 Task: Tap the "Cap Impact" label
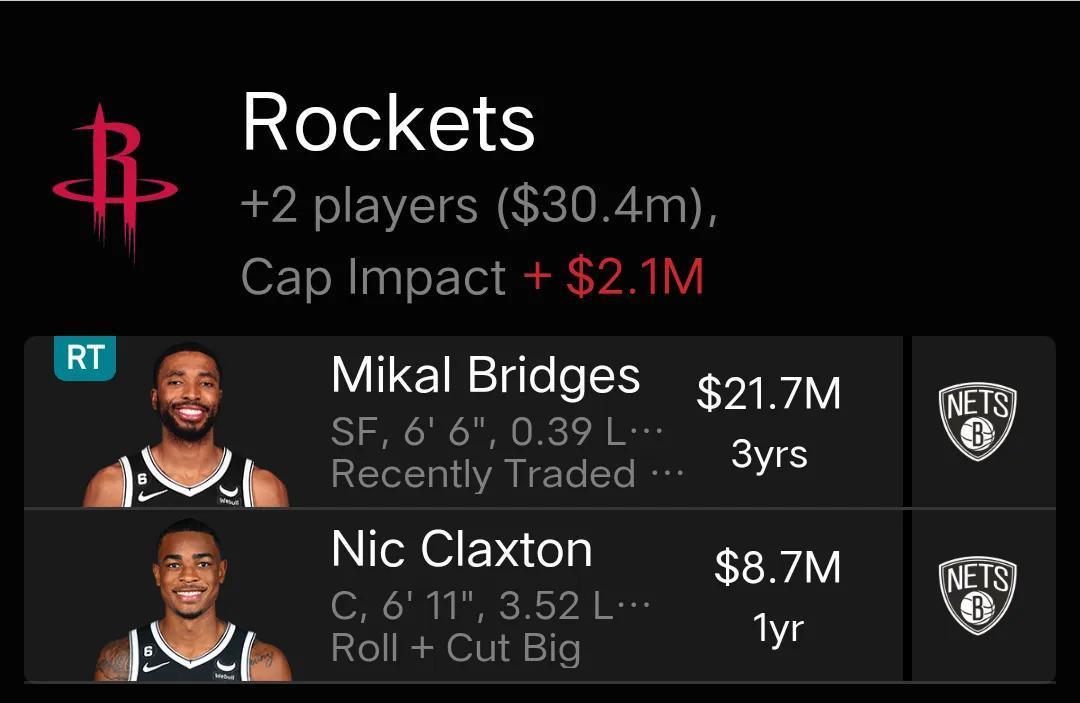click(373, 277)
